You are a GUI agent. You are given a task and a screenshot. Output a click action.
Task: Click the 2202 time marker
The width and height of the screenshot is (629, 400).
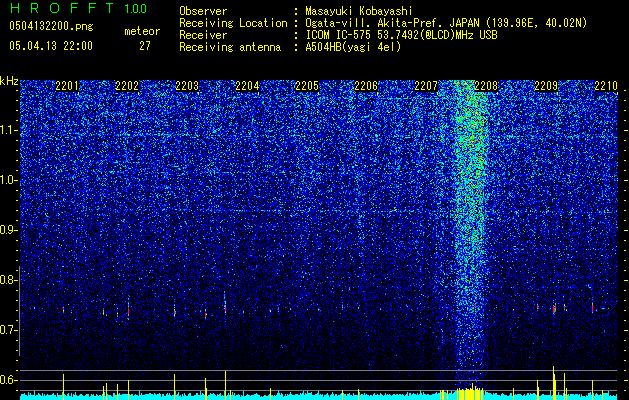pos(127,86)
